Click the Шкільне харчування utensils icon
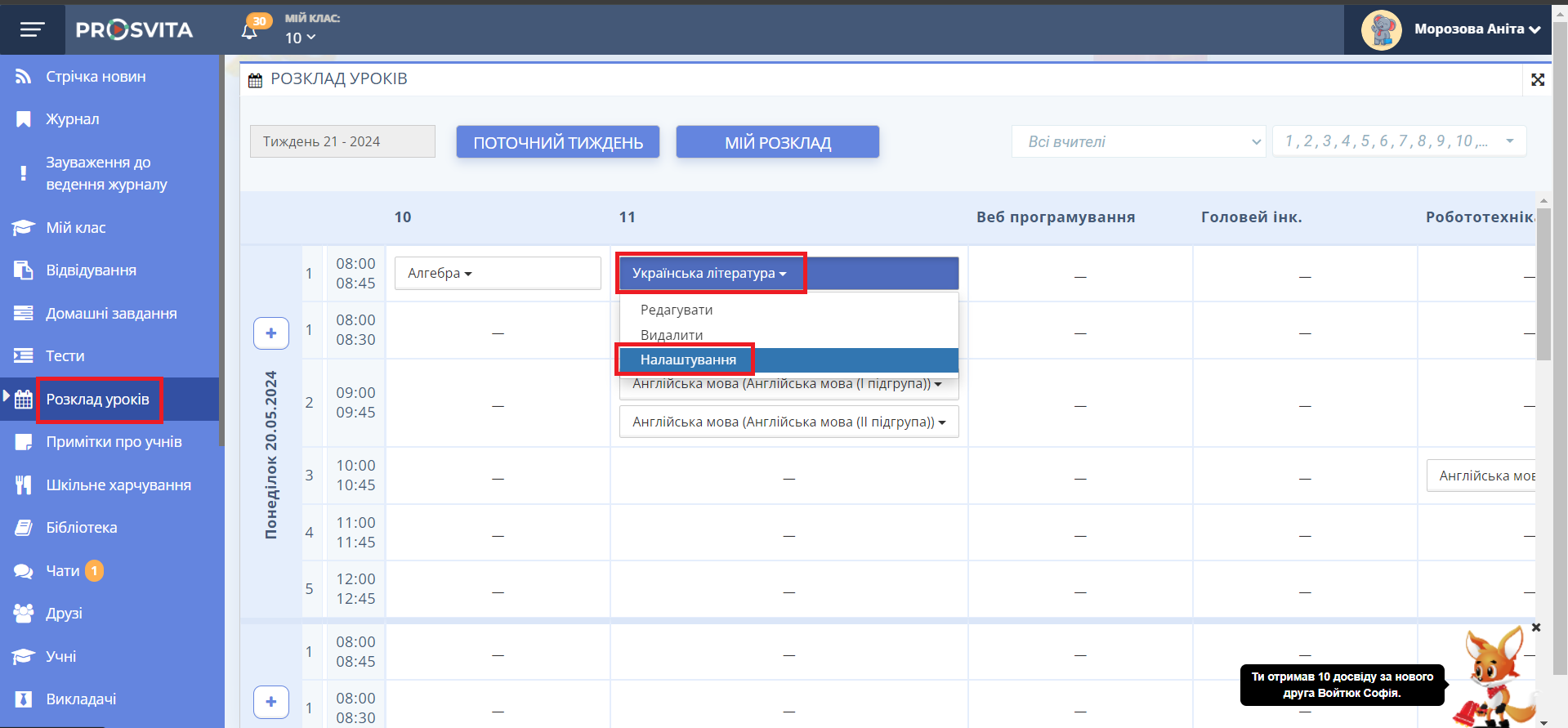1568x728 pixels. 24,485
